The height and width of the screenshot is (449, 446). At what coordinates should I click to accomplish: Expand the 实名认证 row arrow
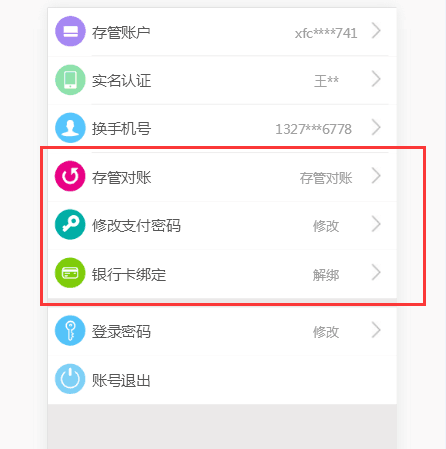tap(376, 79)
